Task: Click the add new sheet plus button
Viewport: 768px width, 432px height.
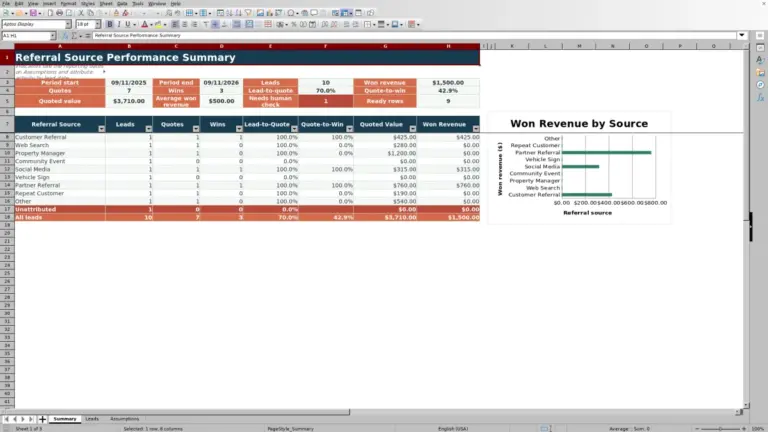Action: point(42,419)
